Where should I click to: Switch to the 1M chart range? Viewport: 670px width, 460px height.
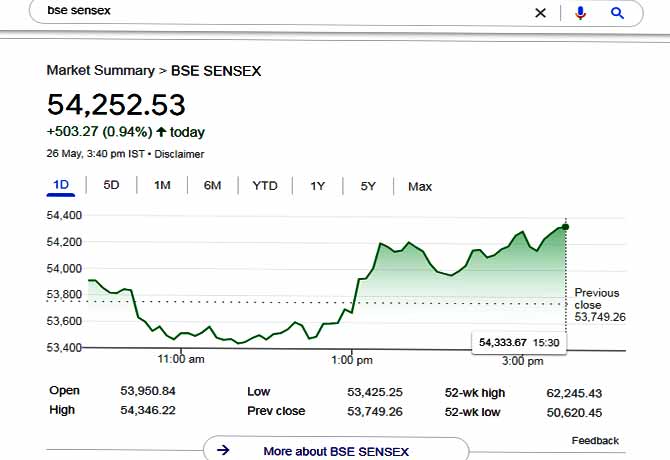click(x=162, y=185)
